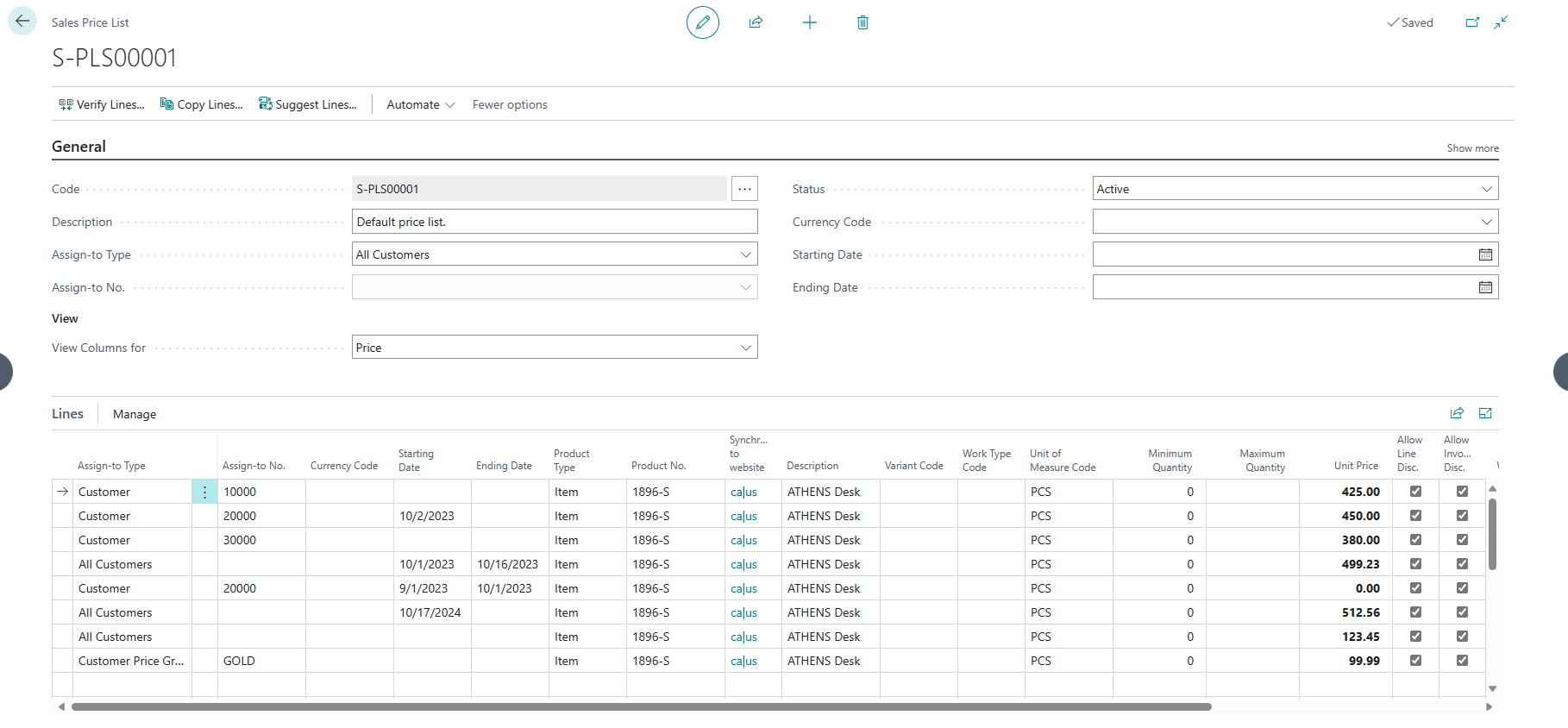The width and height of the screenshot is (1568, 728).
Task: Collapse the General section heading
Action: [78, 147]
